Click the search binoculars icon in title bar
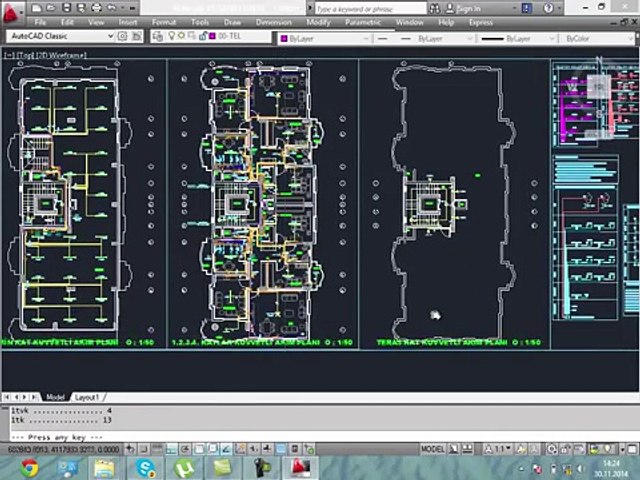 pyautogui.click(x=436, y=8)
